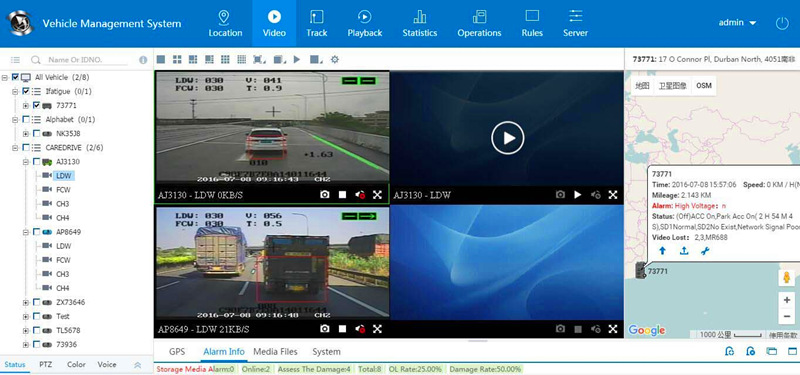Stop the AP8649 LDW video stream
The height and width of the screenshot is (375, 800).
[342, 329]
